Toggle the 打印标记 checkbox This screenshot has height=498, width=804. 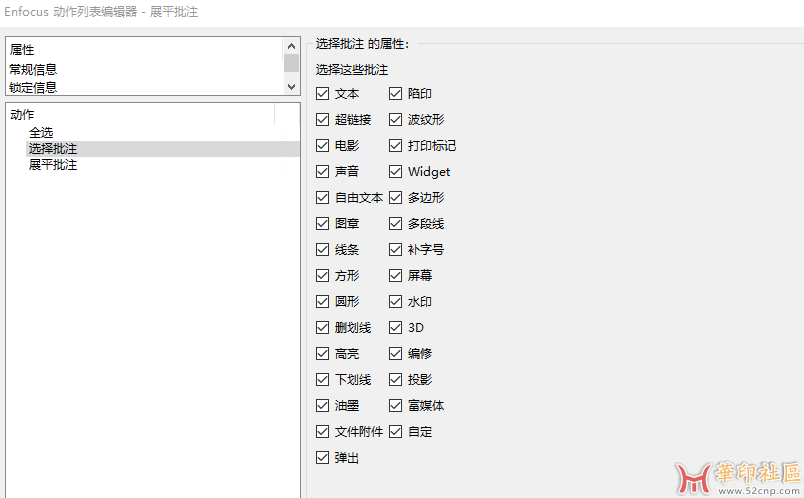395,146
